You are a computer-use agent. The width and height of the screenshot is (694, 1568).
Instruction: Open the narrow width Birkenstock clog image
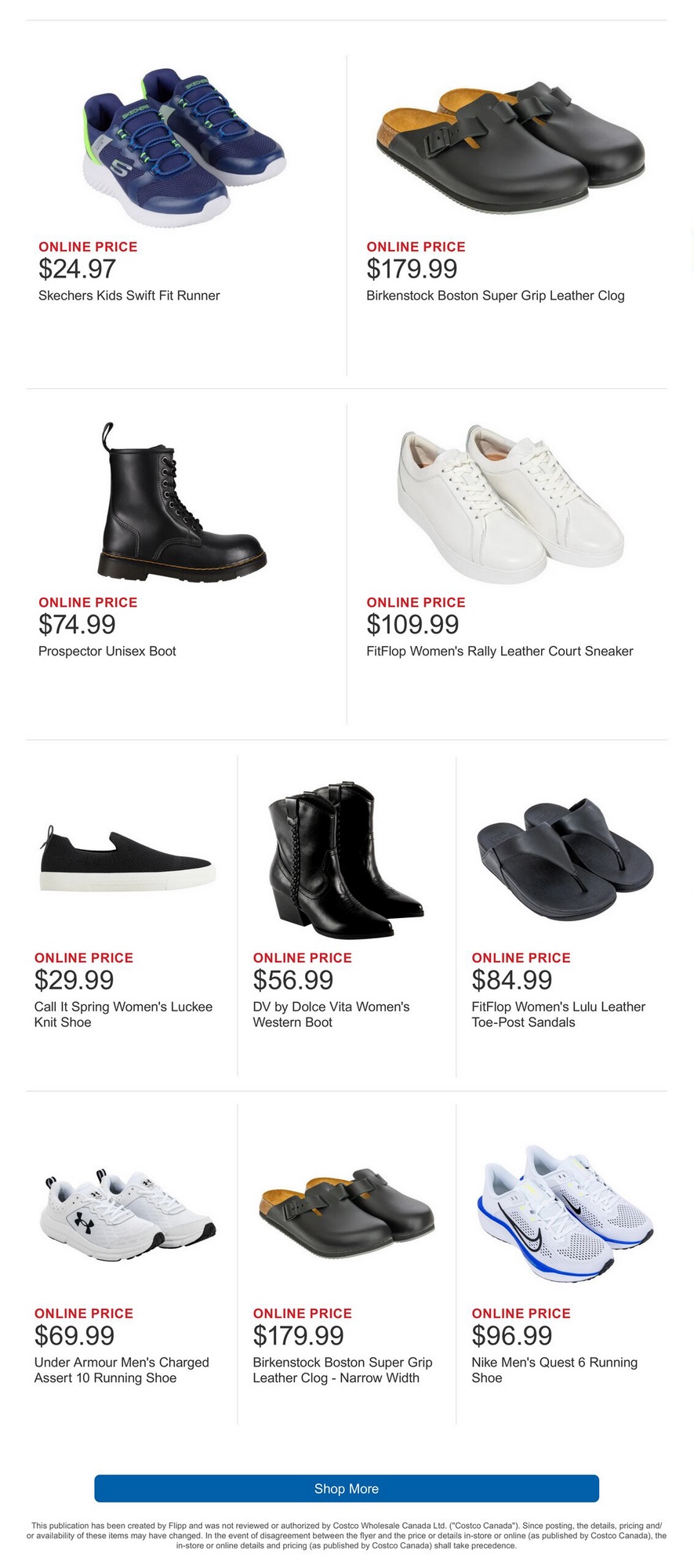[x=346, y=1211]
